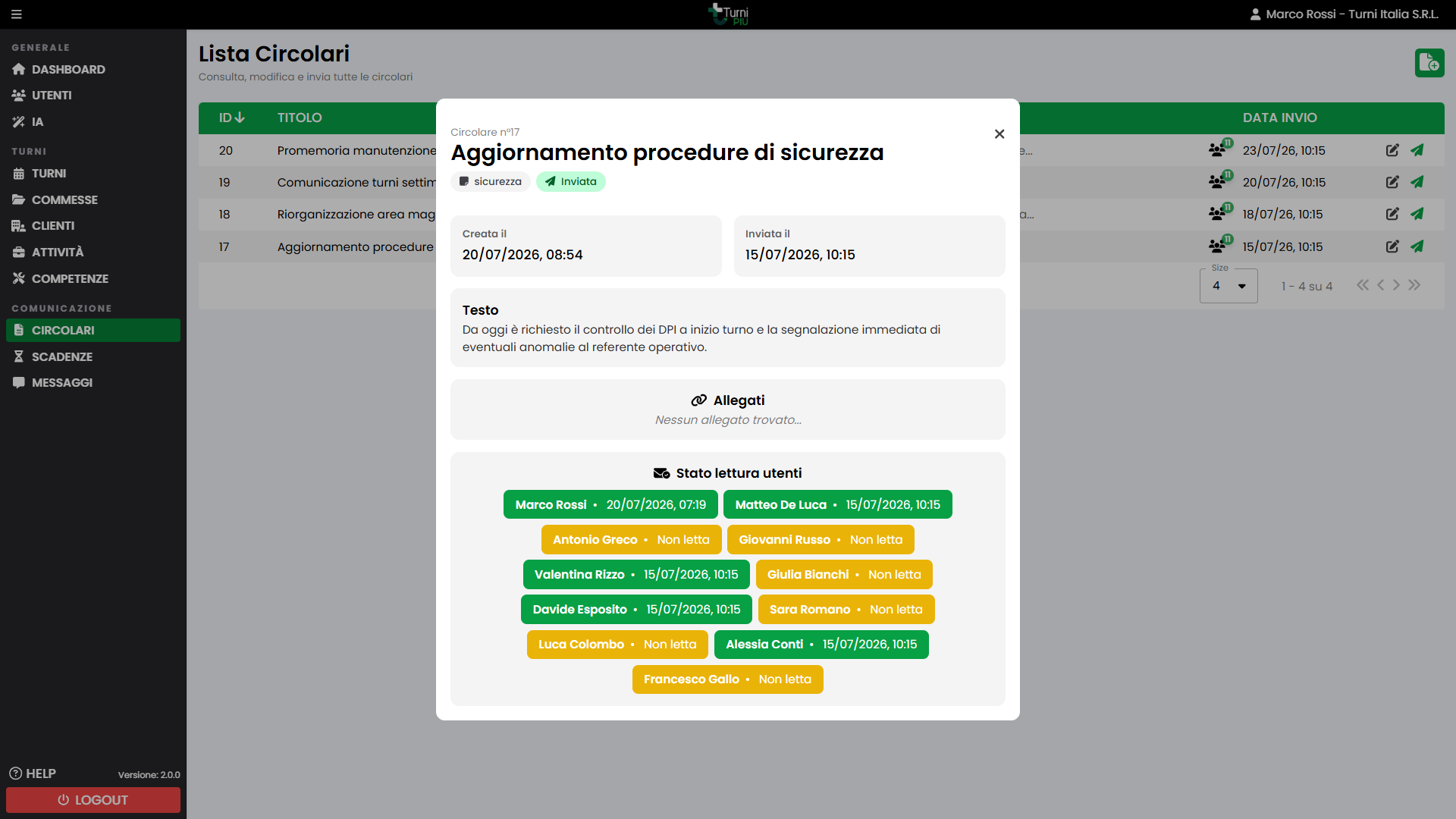Go to previous page arrow

[x=1380, y=285]
